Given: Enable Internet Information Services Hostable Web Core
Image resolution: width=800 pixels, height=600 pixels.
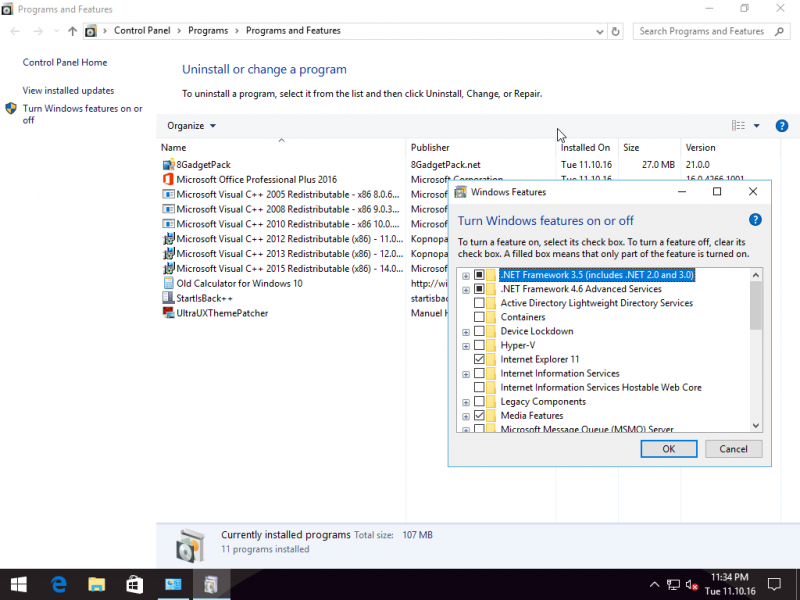Looking at the screenshot, I should (x=479, y=388).
